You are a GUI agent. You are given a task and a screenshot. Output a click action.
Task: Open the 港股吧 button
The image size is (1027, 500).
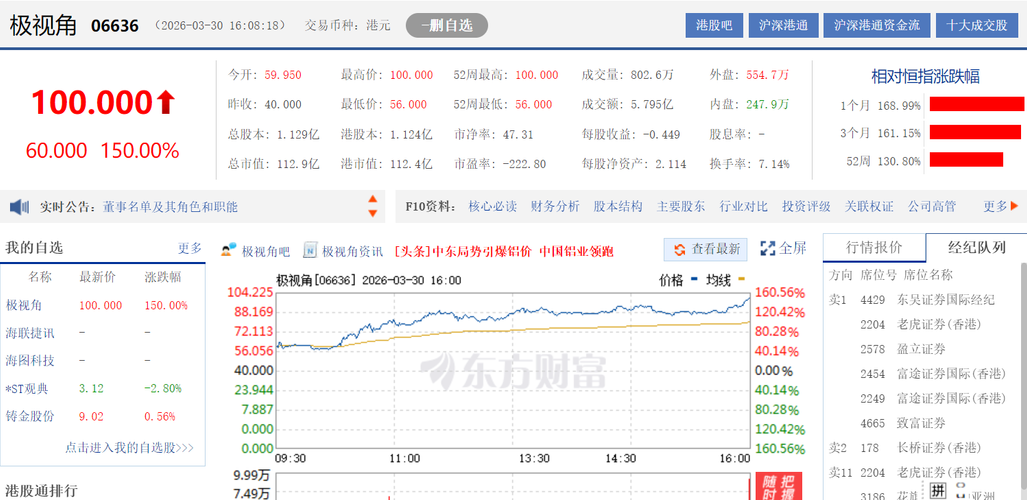click(714, 26)
